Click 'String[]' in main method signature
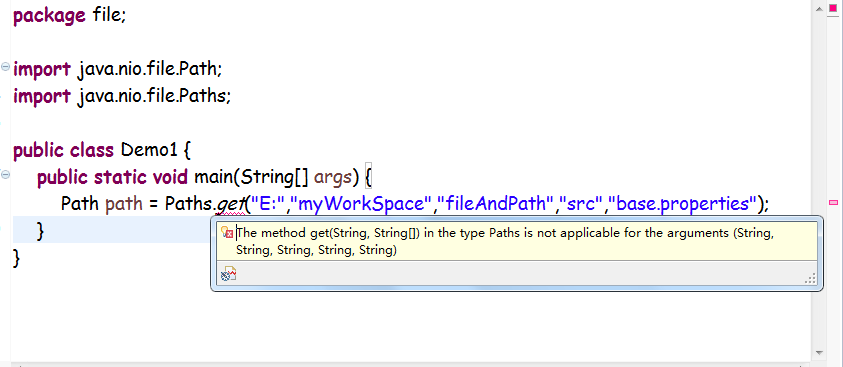This screenshot has height=367, width=843. [274, 177]
